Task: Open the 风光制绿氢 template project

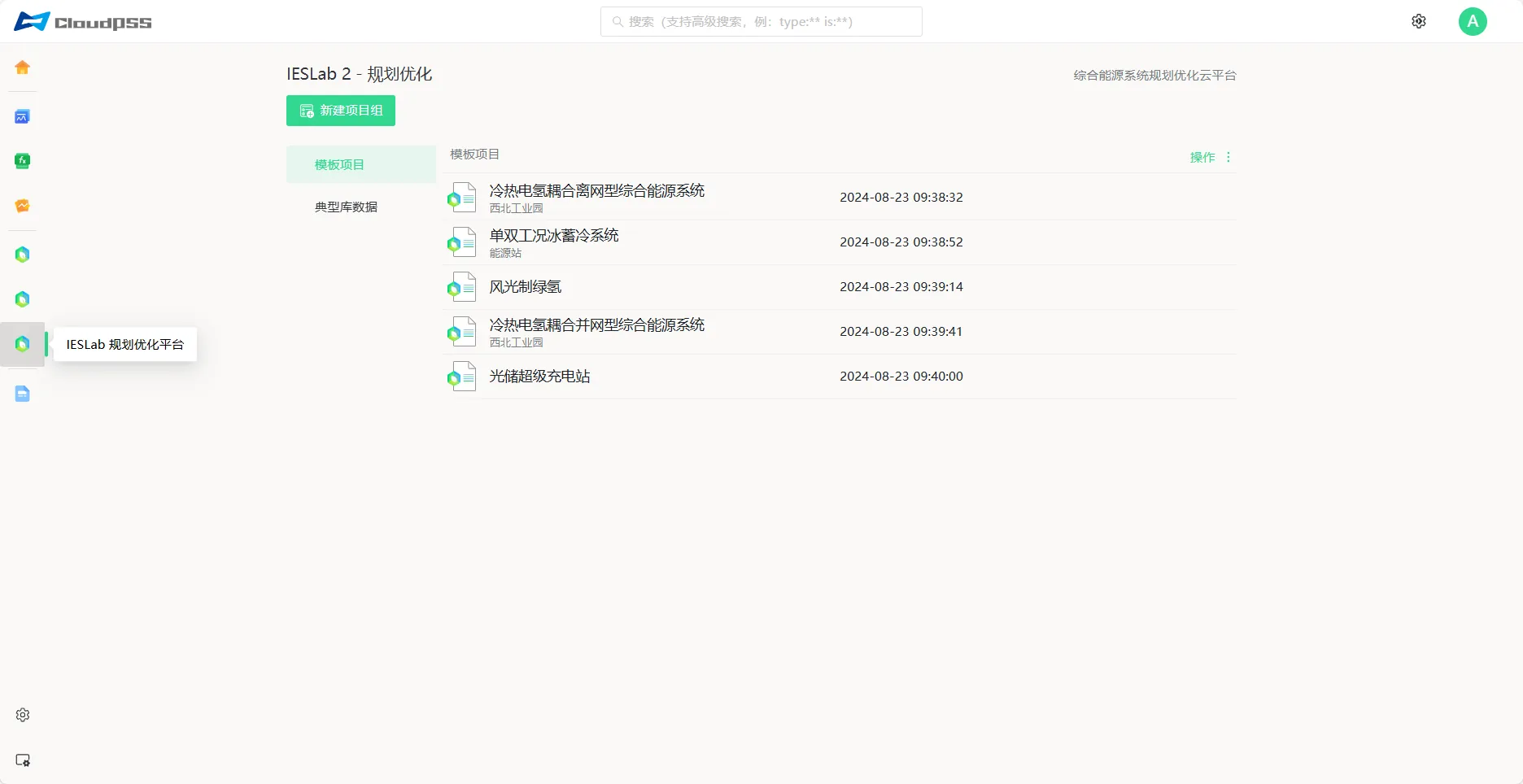Action: coord(525,287)
